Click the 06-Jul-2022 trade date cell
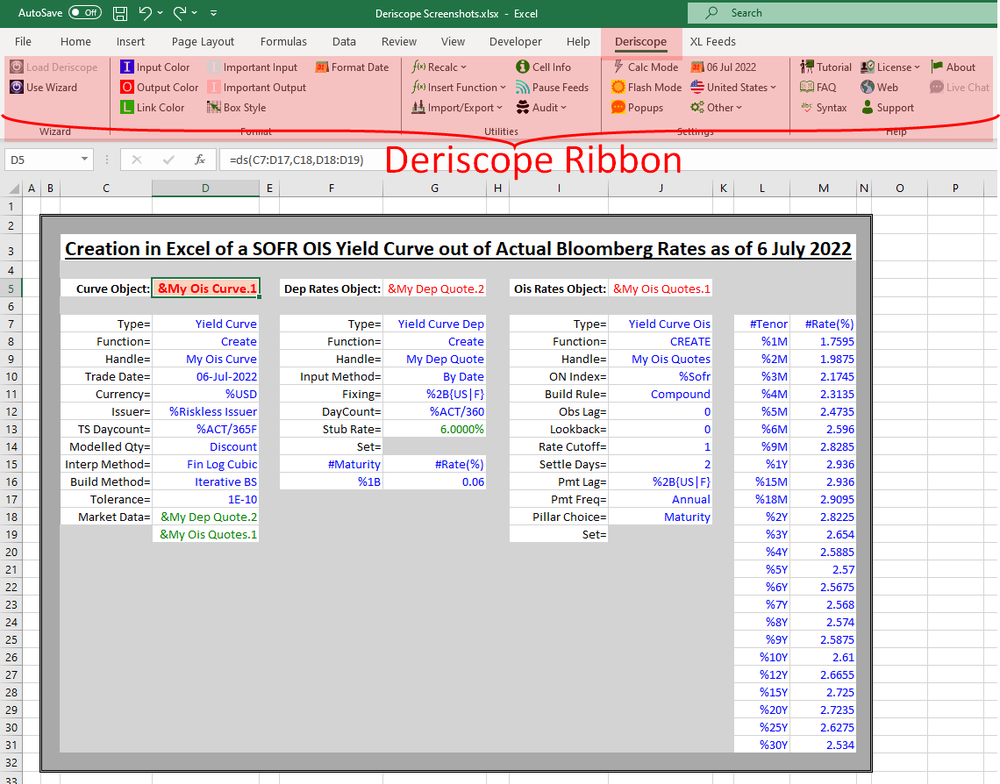This screenshot has width=1000, height=784. (x=205, y=376)
